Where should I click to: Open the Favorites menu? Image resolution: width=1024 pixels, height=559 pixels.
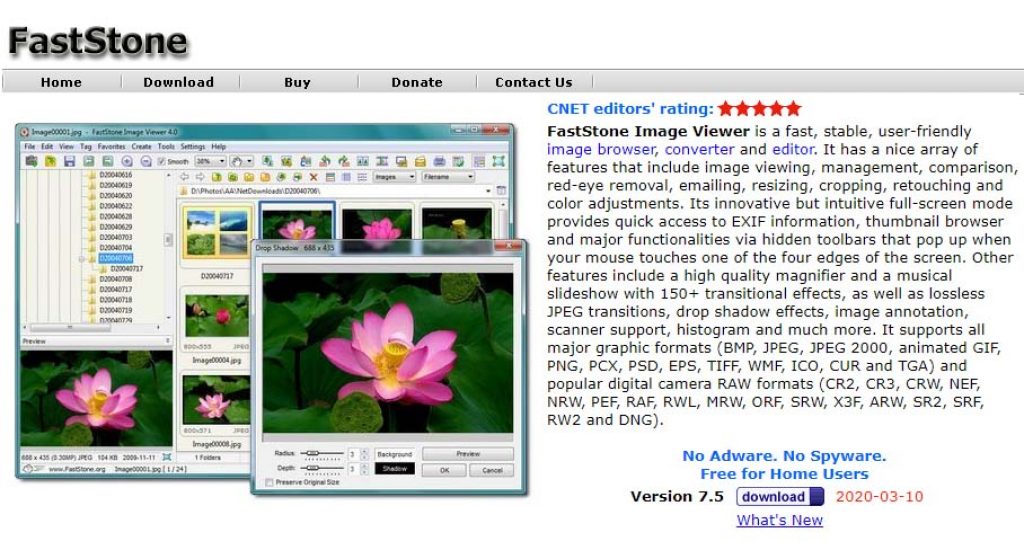111,147
